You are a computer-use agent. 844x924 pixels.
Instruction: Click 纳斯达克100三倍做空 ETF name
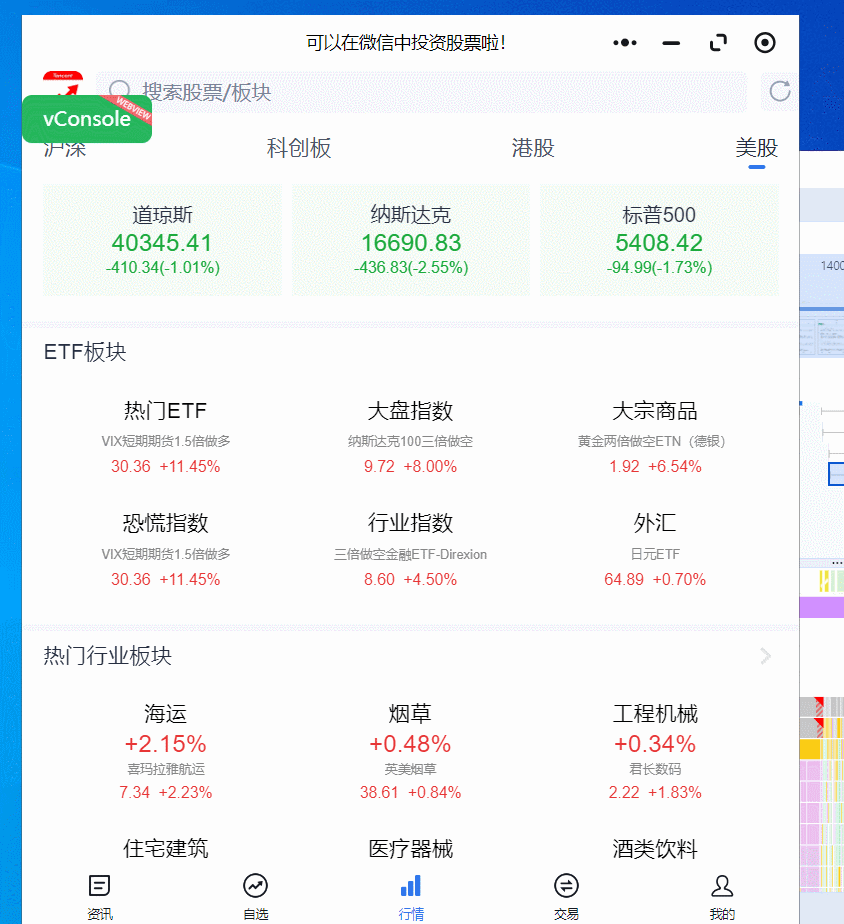(x=410, y=441)
